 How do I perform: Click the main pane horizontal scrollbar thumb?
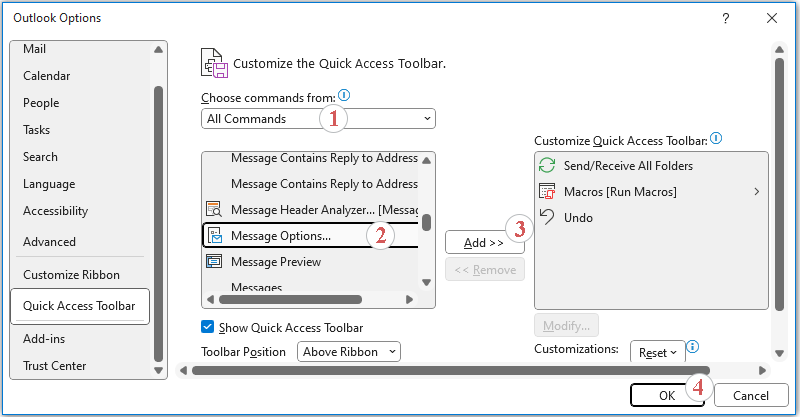tap(451, 371)
